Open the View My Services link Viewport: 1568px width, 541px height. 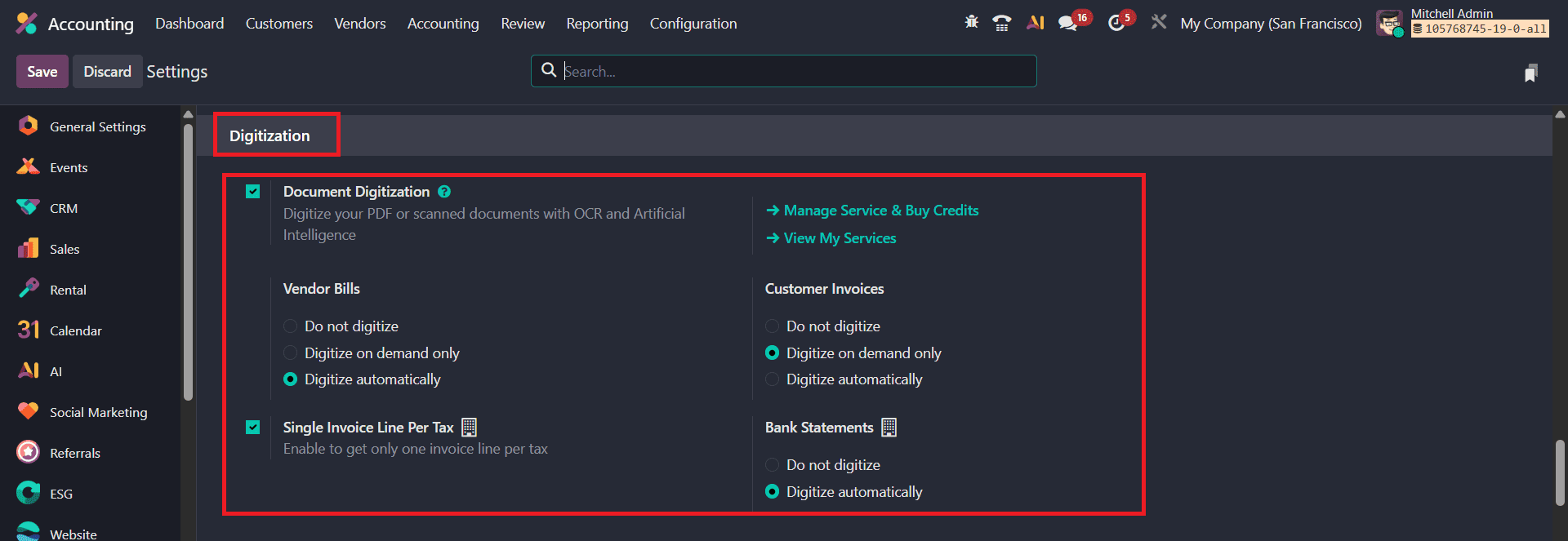(x=831, y=238)
